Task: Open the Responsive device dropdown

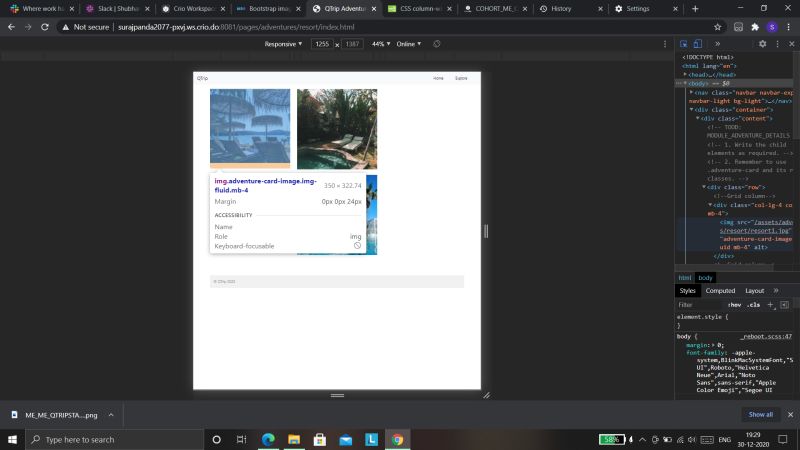Action: tap(283, 44)
